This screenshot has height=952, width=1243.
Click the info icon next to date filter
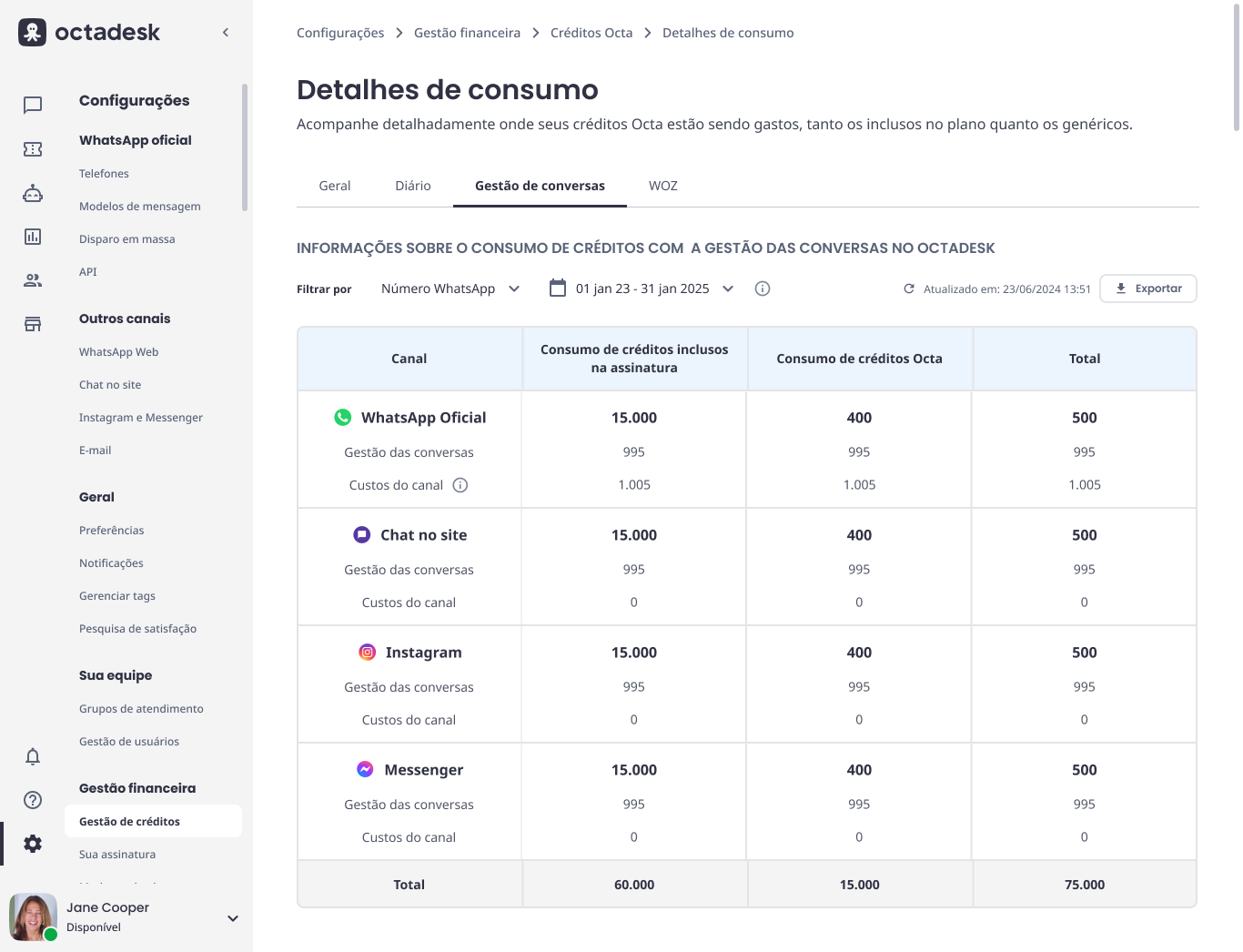click(763, 289)
